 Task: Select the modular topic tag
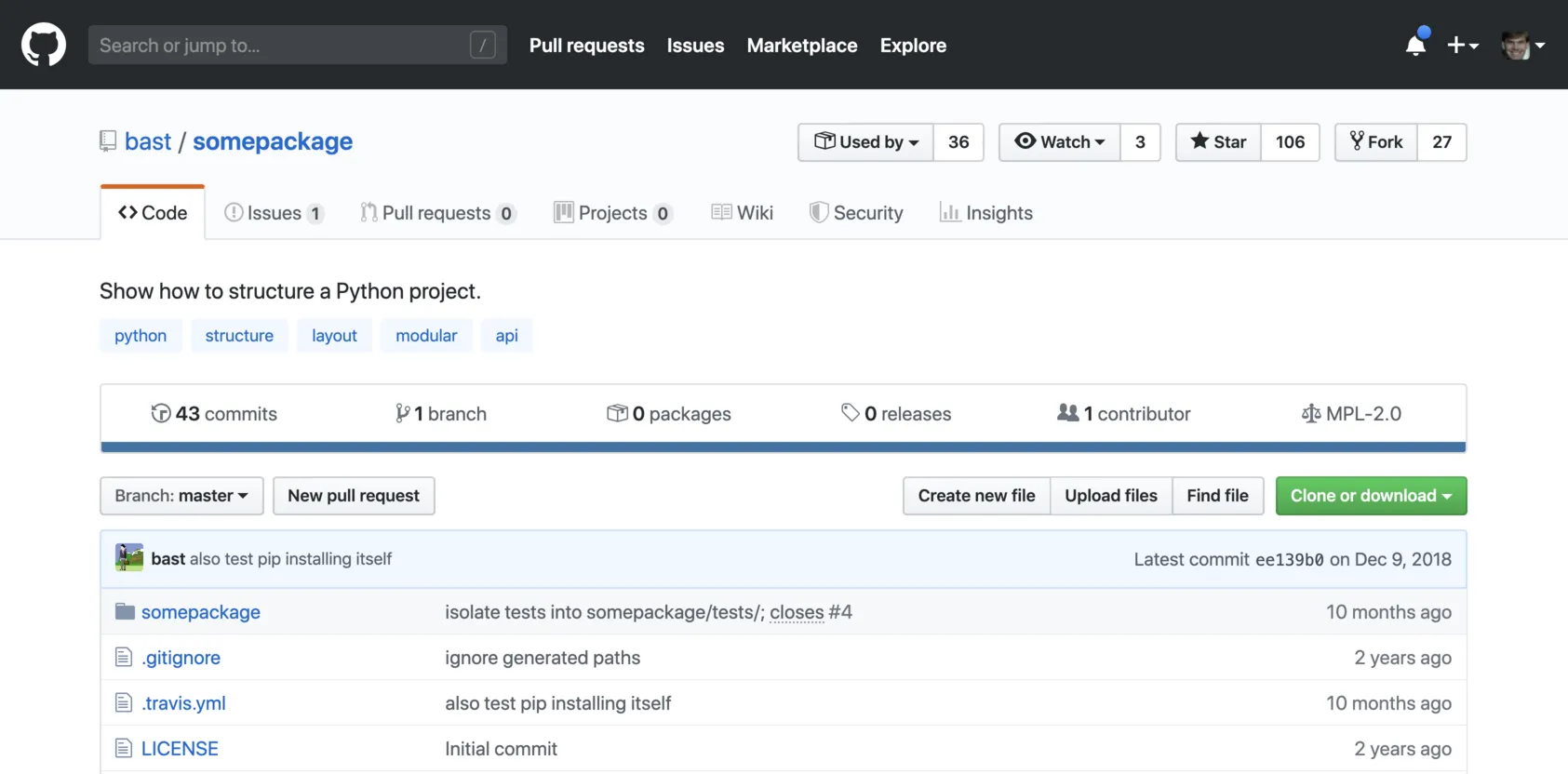[426, 336]
